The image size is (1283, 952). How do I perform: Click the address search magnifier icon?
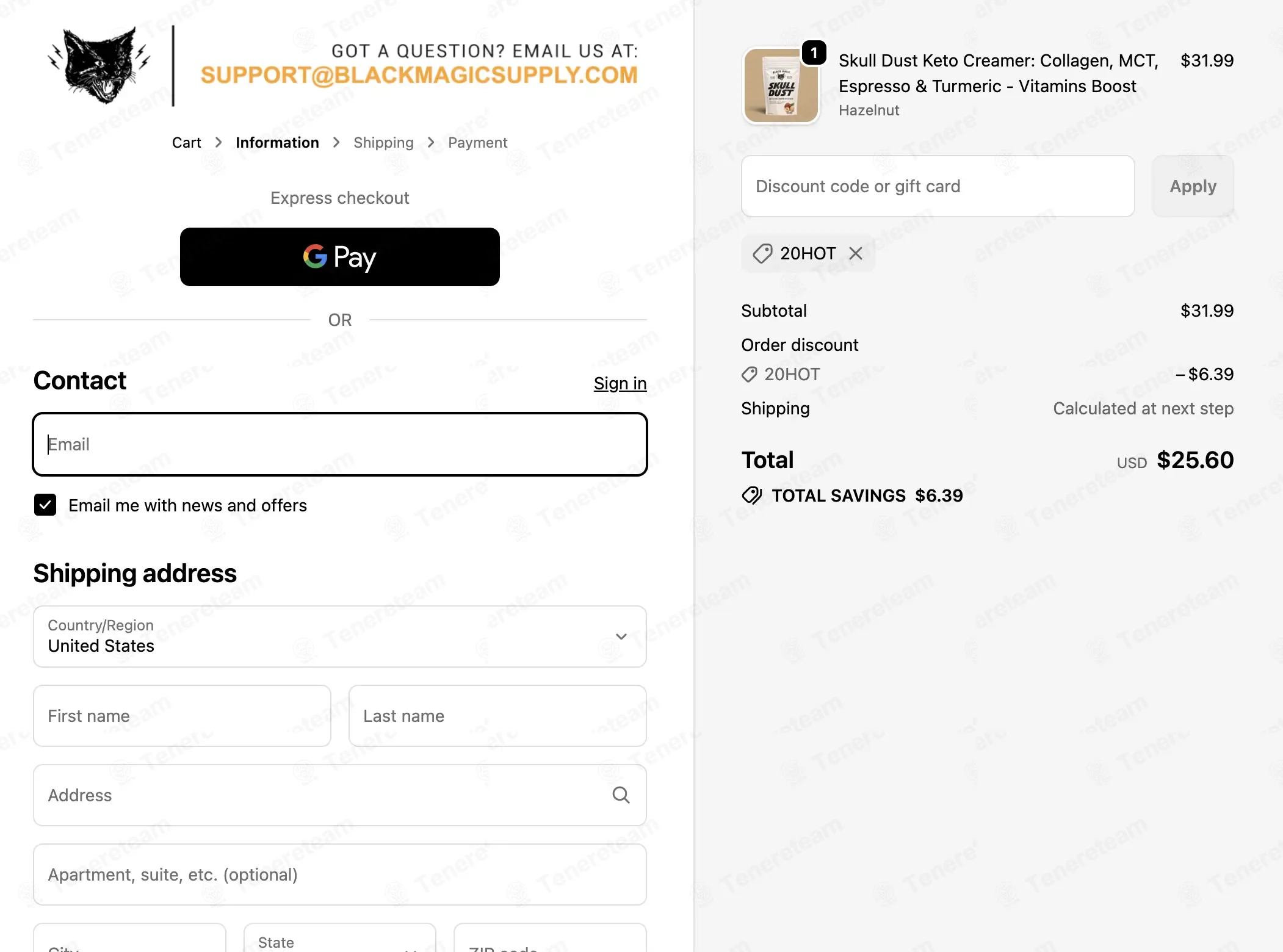[x=621, y=795]
